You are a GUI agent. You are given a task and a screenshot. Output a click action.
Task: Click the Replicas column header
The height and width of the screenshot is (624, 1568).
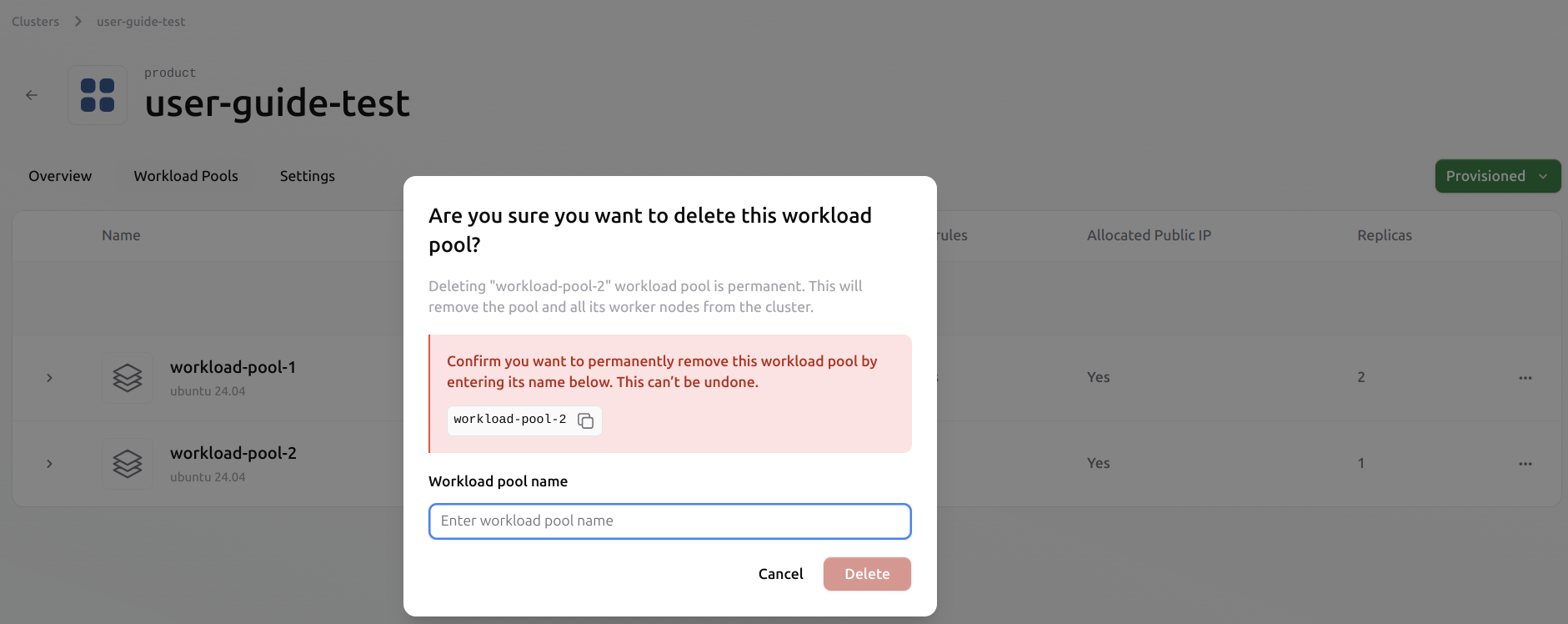click(1384, 234)
